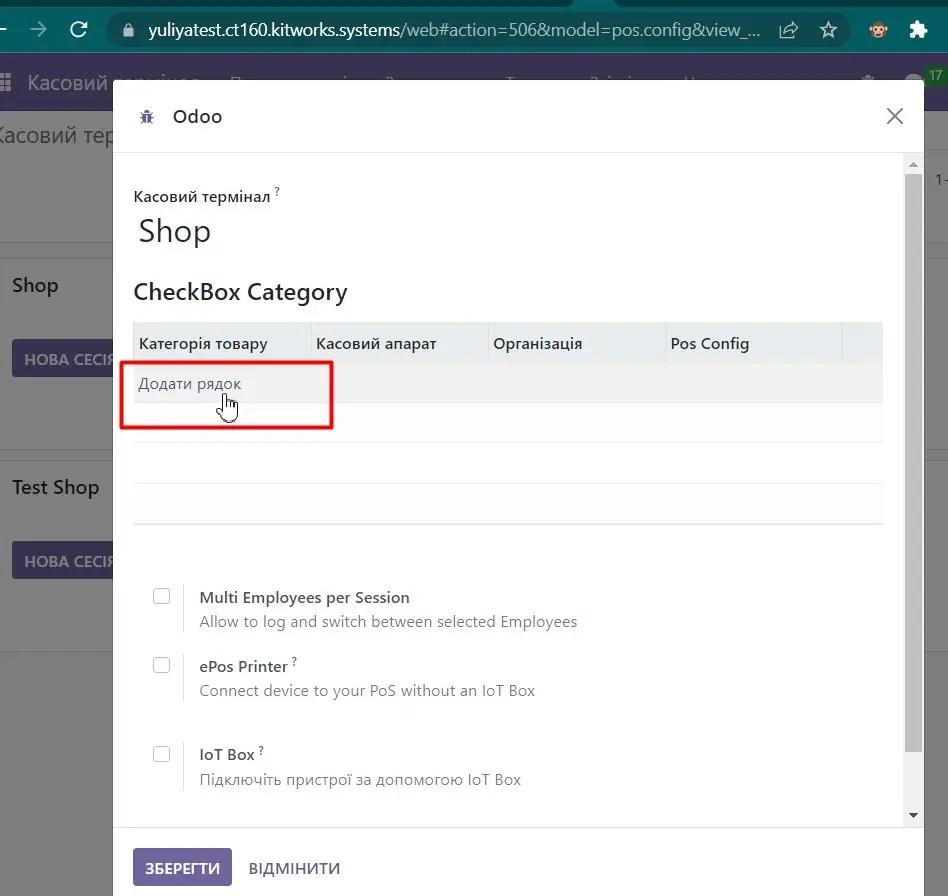Click the dialog scrollbar down arrow

[913, 815]
